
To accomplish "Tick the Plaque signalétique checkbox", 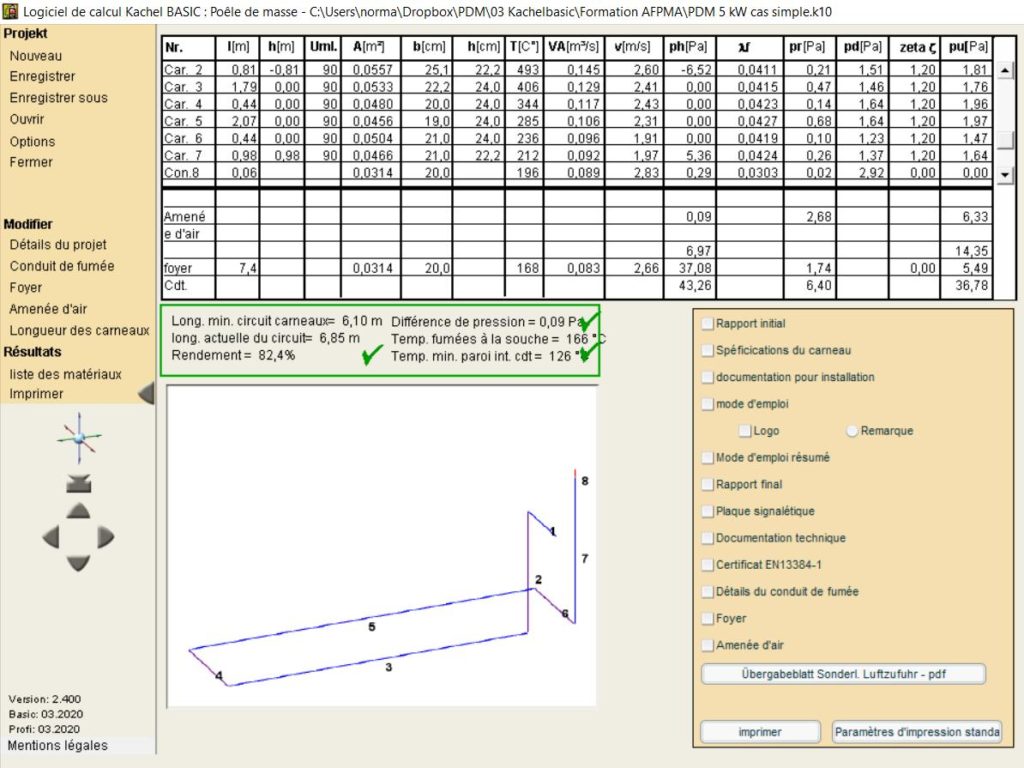I will pyautogui.click(x=707, y=511).
